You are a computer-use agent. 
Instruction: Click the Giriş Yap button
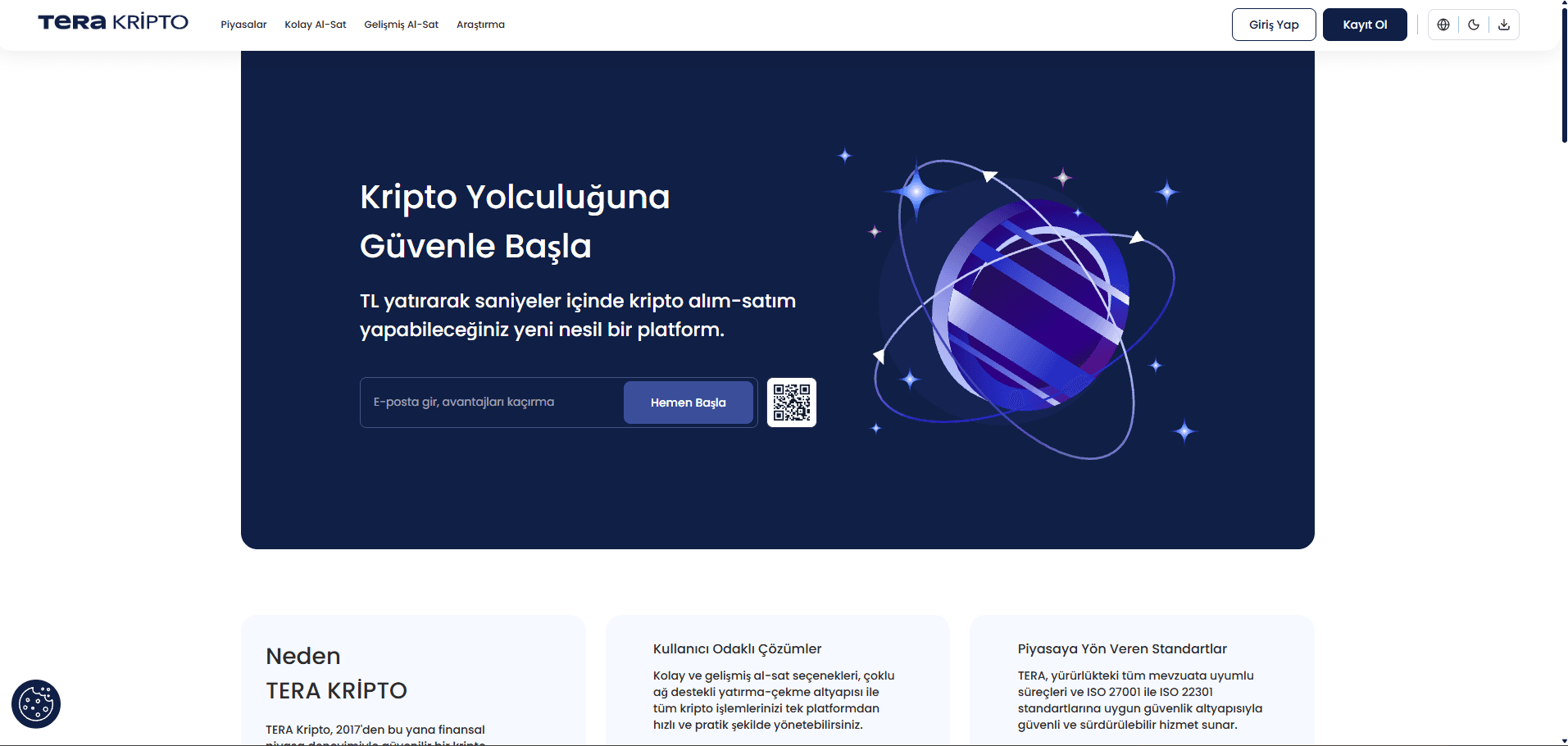click(x=1274, y=25)
